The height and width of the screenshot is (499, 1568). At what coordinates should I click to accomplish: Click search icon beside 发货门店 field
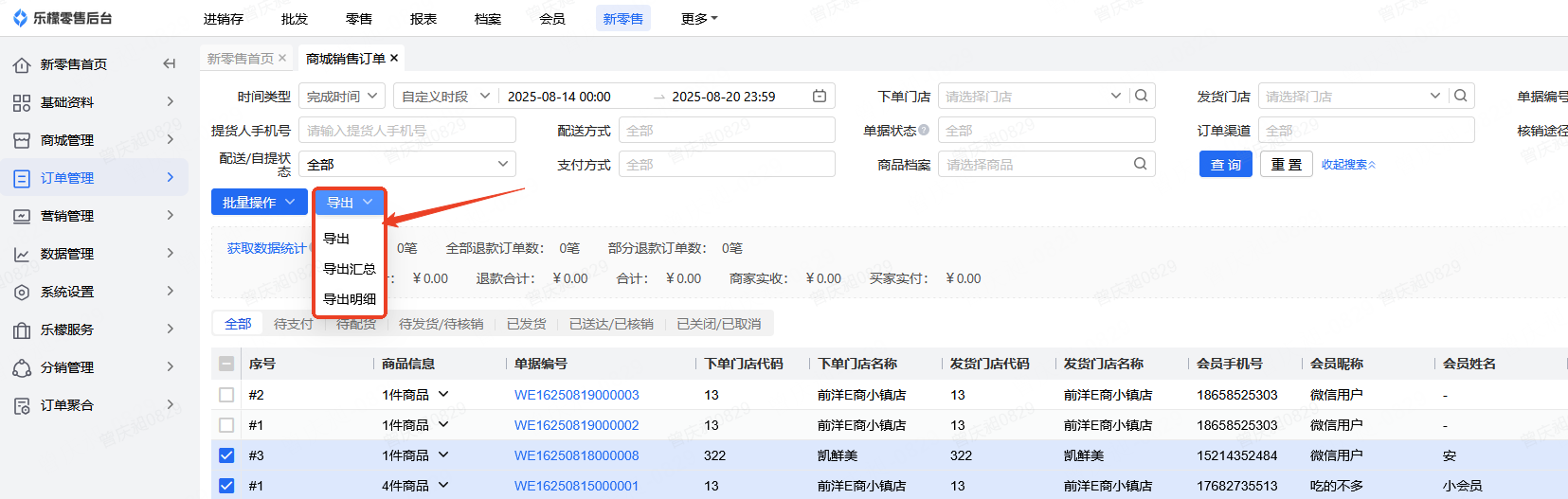click(1461, 96)
